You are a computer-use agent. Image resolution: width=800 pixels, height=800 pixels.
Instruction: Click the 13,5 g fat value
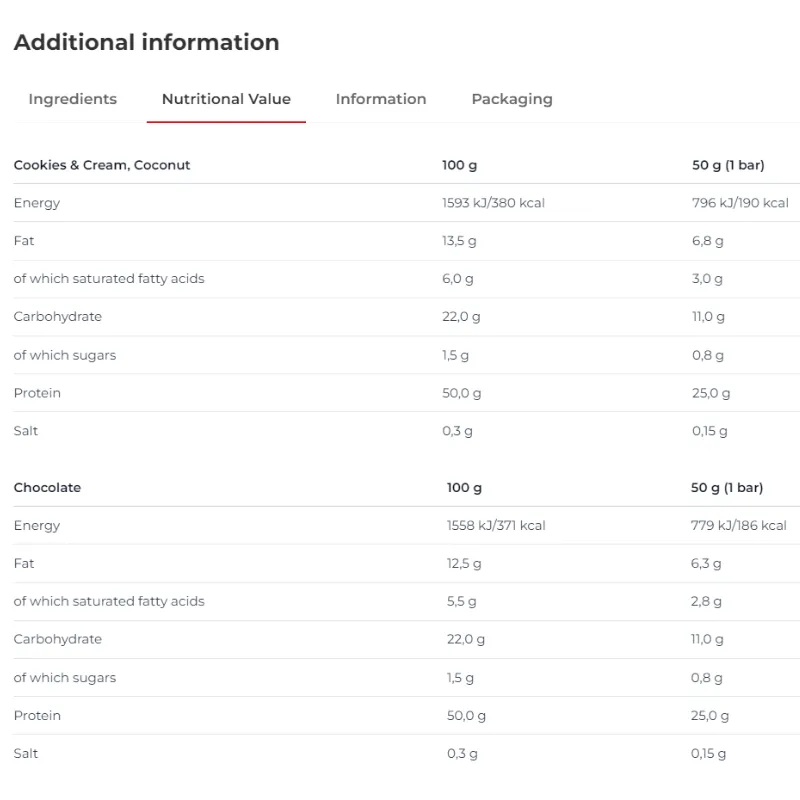(459, 241)
